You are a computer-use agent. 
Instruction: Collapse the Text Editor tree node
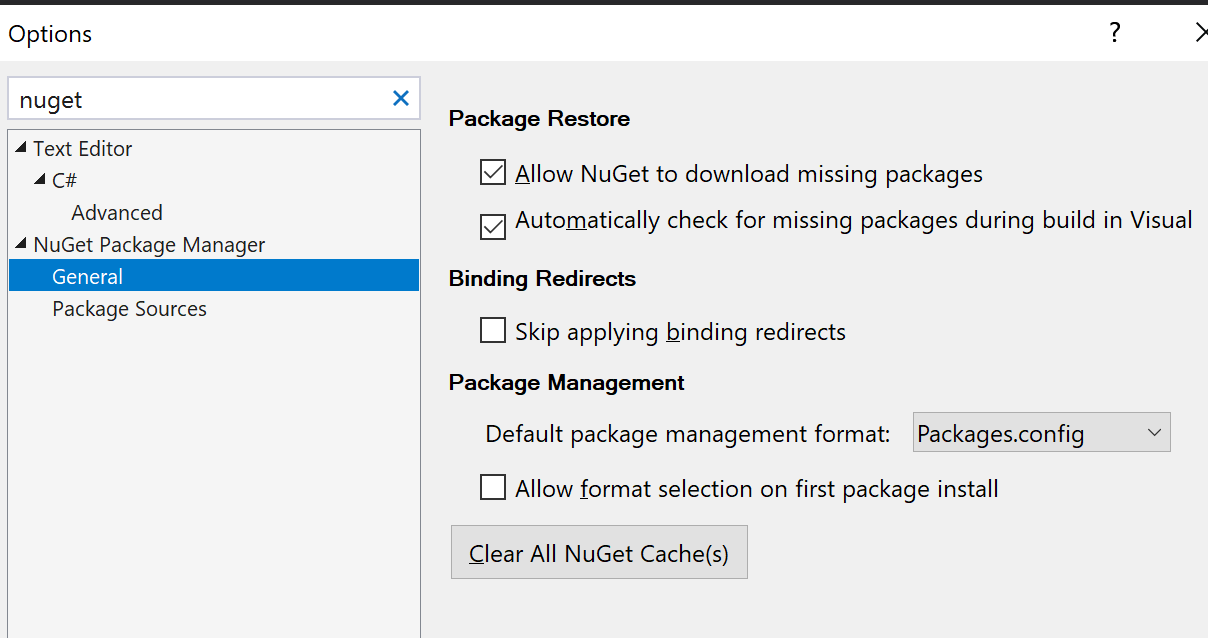[x=21, y=148]
